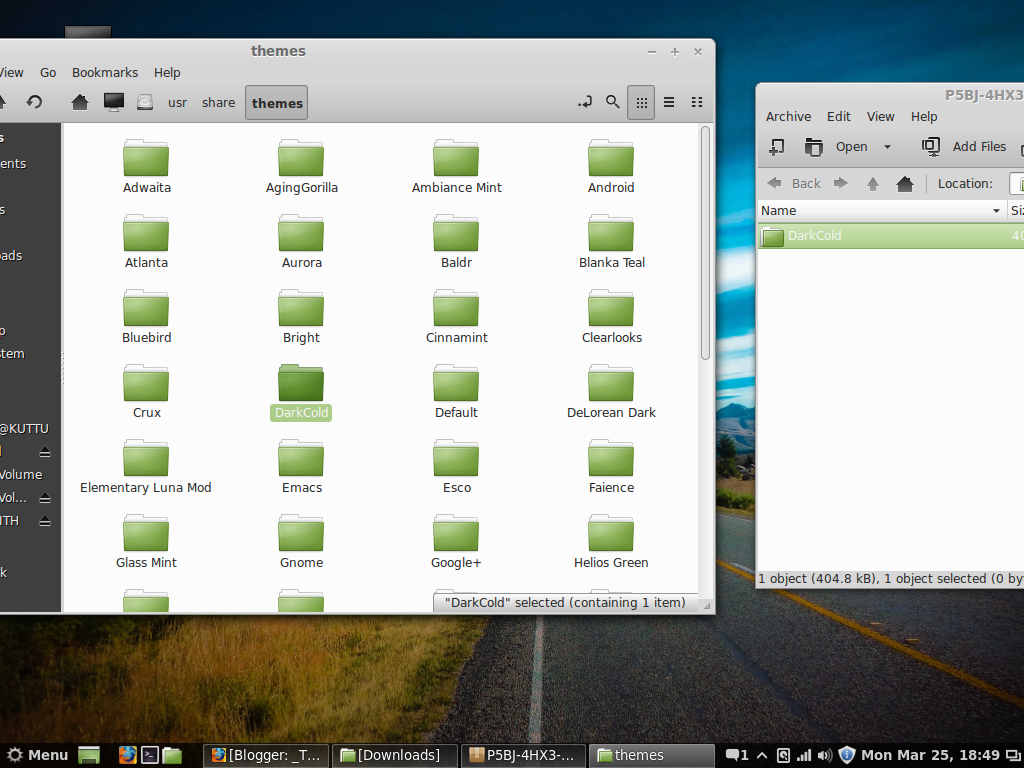The image size is (1024, 768).
Task: Open the Name column sort dropdown
Action: tap(995, 210)
